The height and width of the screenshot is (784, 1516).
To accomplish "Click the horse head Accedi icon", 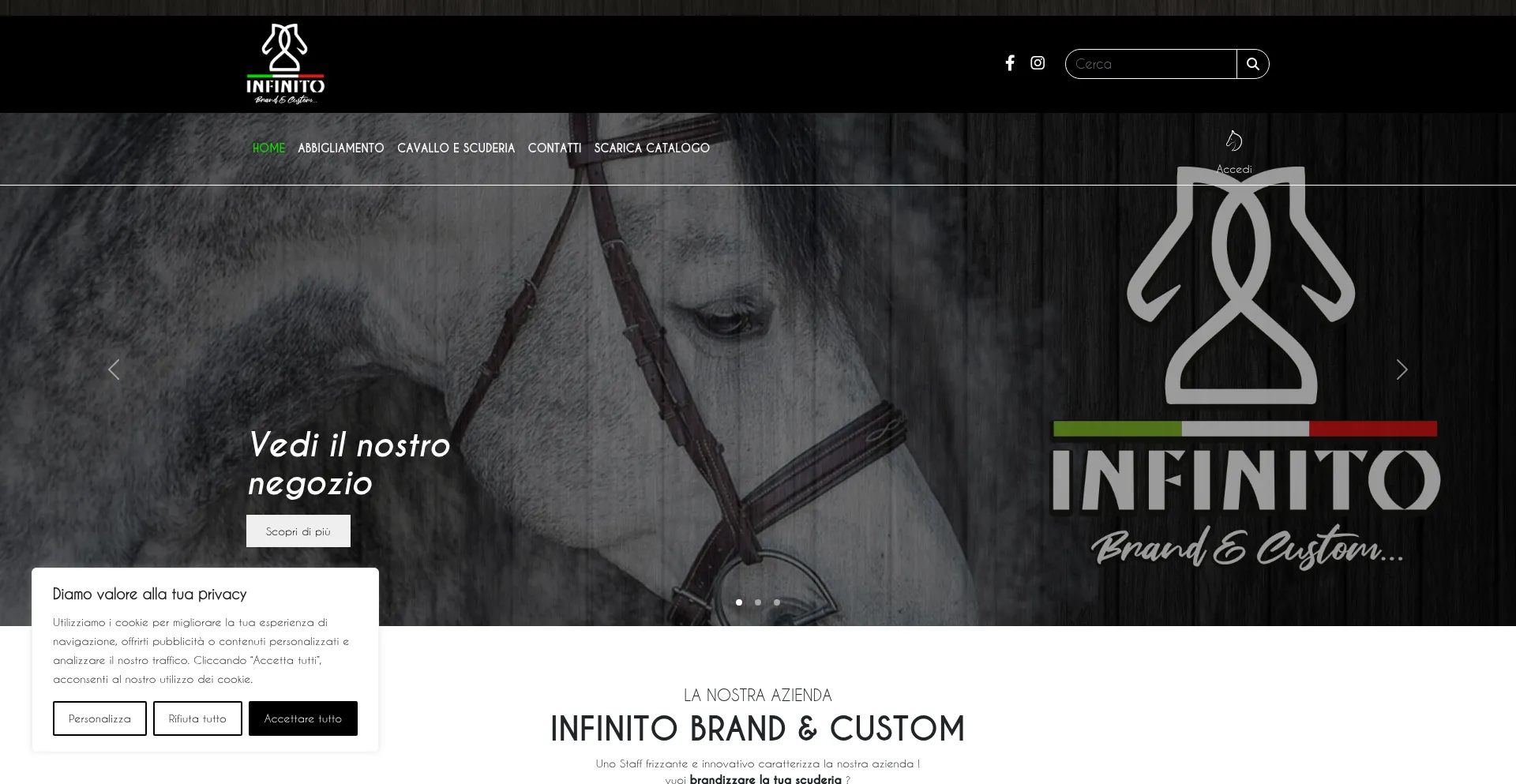I will (x=1234, y=141).
